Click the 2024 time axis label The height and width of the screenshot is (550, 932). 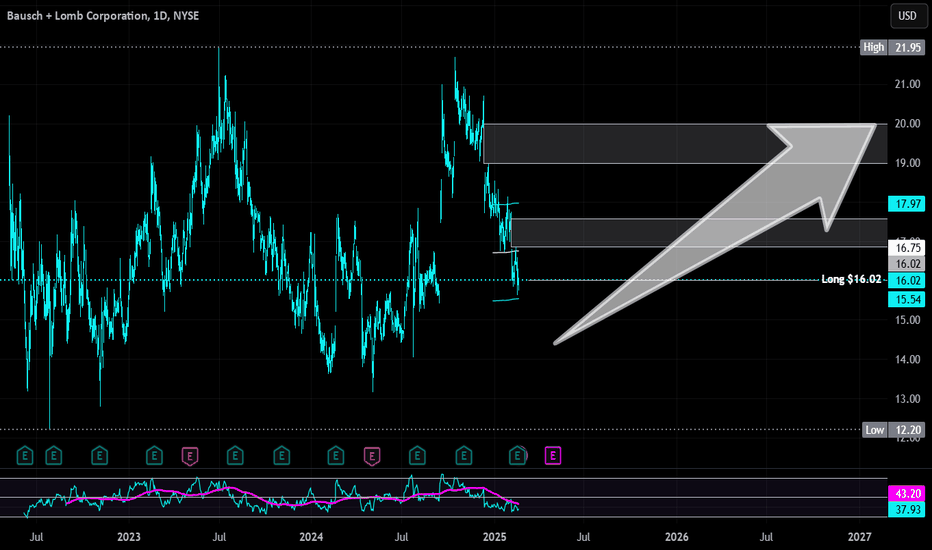[x=311, y=537]
